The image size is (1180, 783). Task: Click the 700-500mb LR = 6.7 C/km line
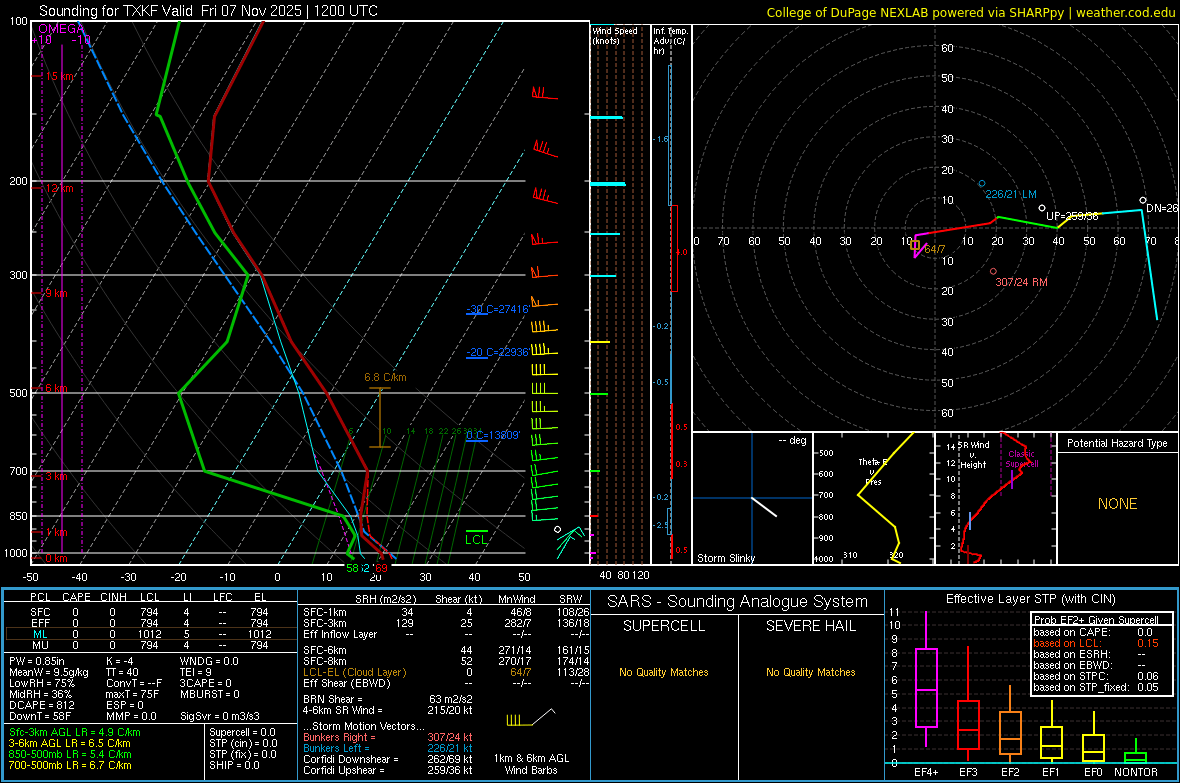70,765
